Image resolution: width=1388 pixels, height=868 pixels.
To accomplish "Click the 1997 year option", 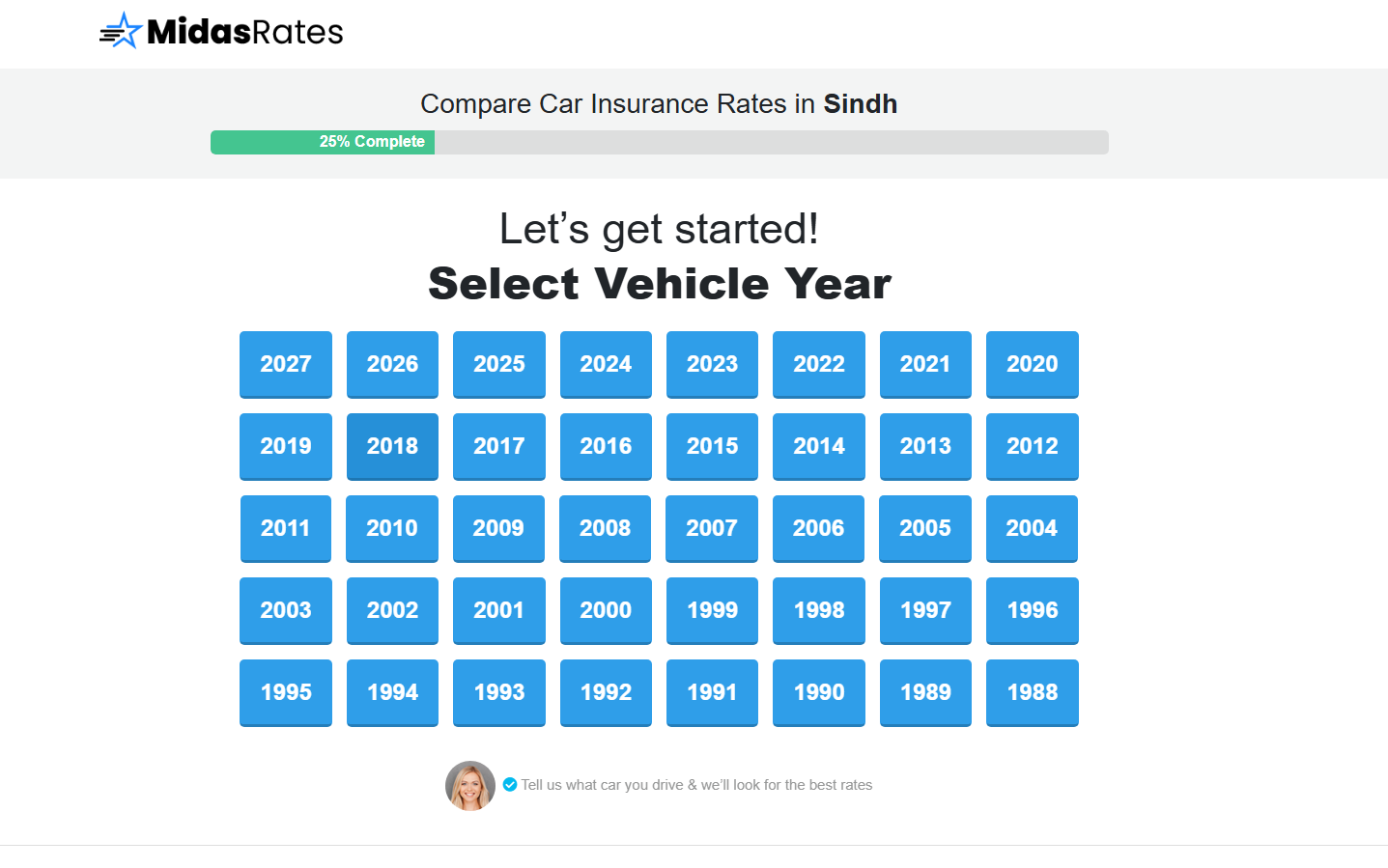I will pyautogui.click(x=925, y=610).
